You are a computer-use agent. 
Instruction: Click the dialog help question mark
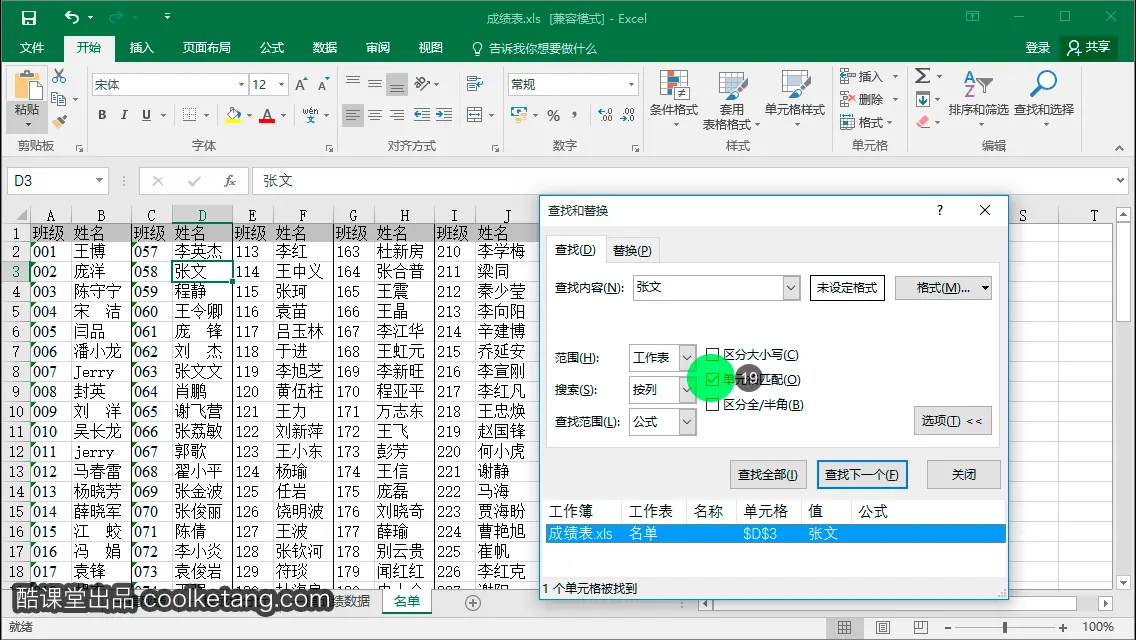point(940,210)
